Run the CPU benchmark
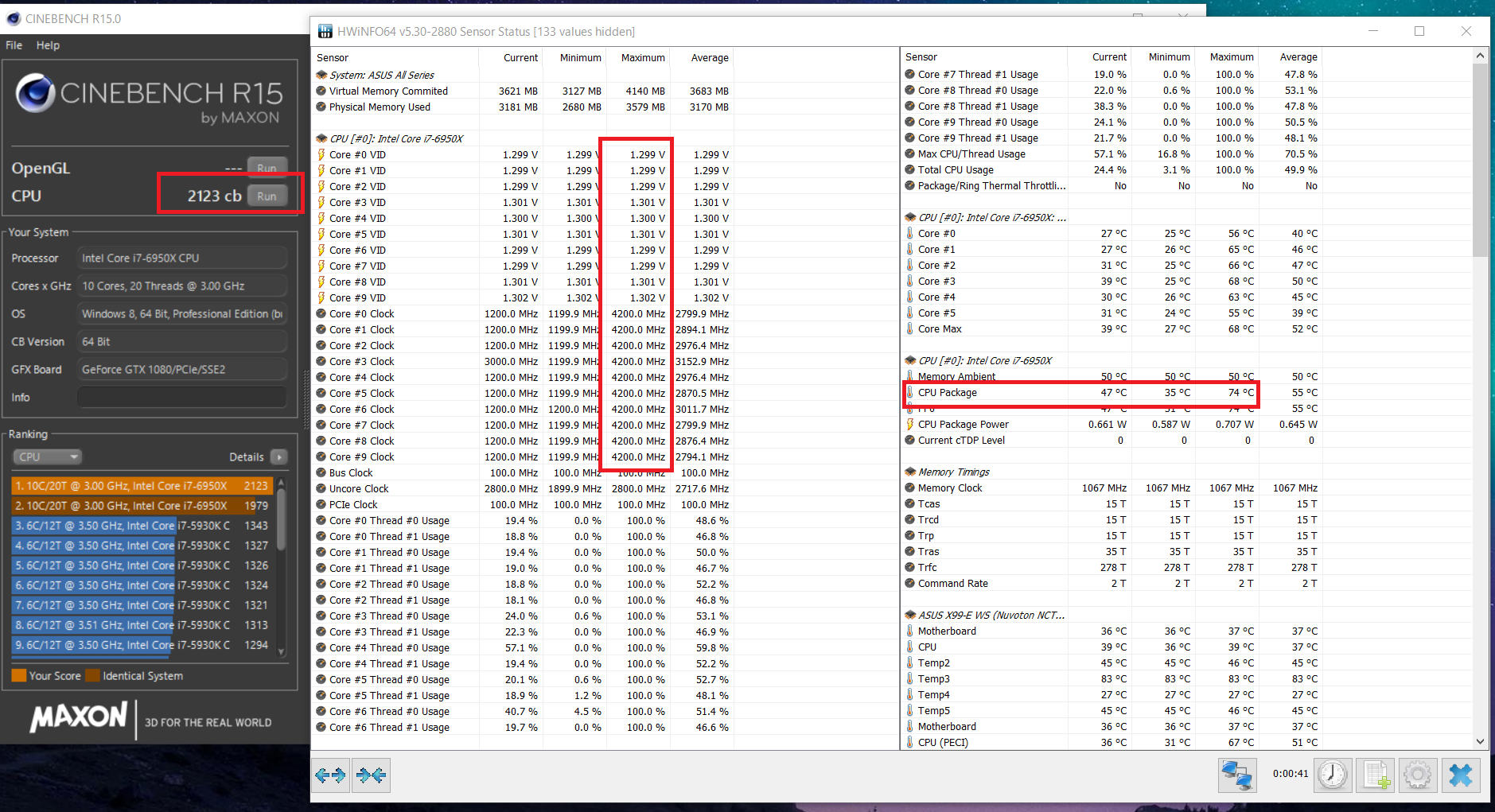Viewport: 1495px width, 812px height. pos(267,196)
